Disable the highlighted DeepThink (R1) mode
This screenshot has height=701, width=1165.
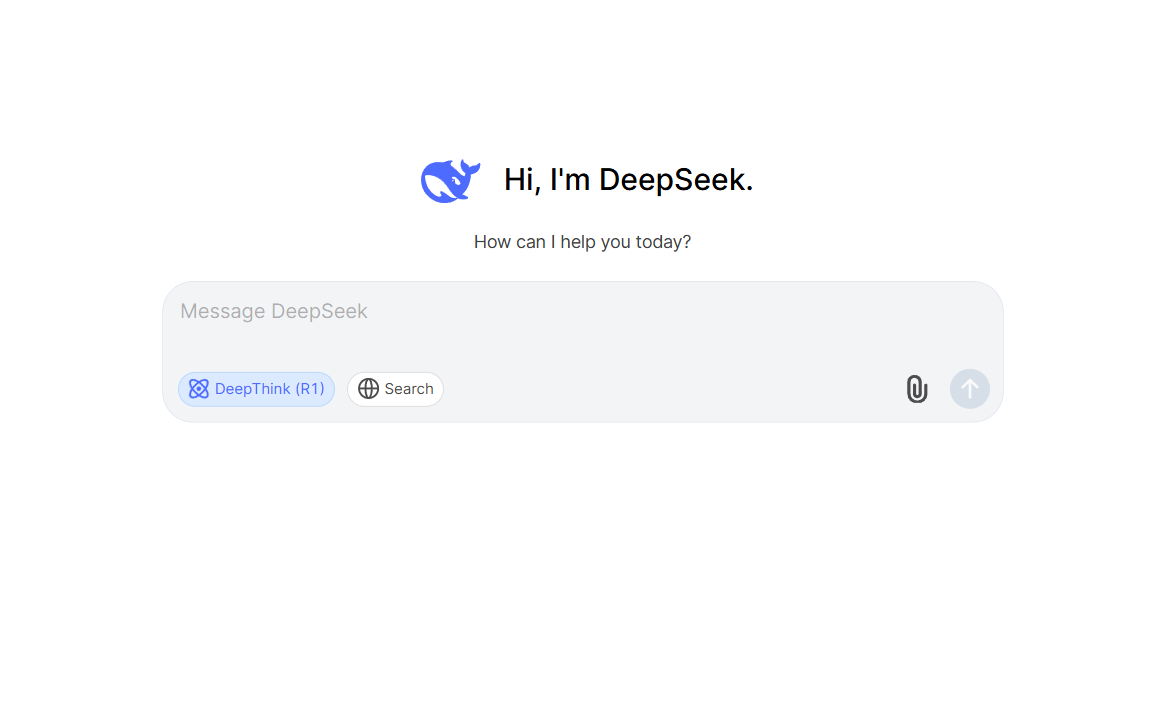point(256,389)
